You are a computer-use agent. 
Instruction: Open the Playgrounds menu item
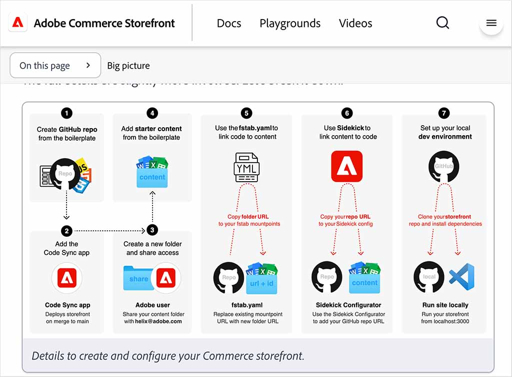pyautogui.click(x=290, y=23)
